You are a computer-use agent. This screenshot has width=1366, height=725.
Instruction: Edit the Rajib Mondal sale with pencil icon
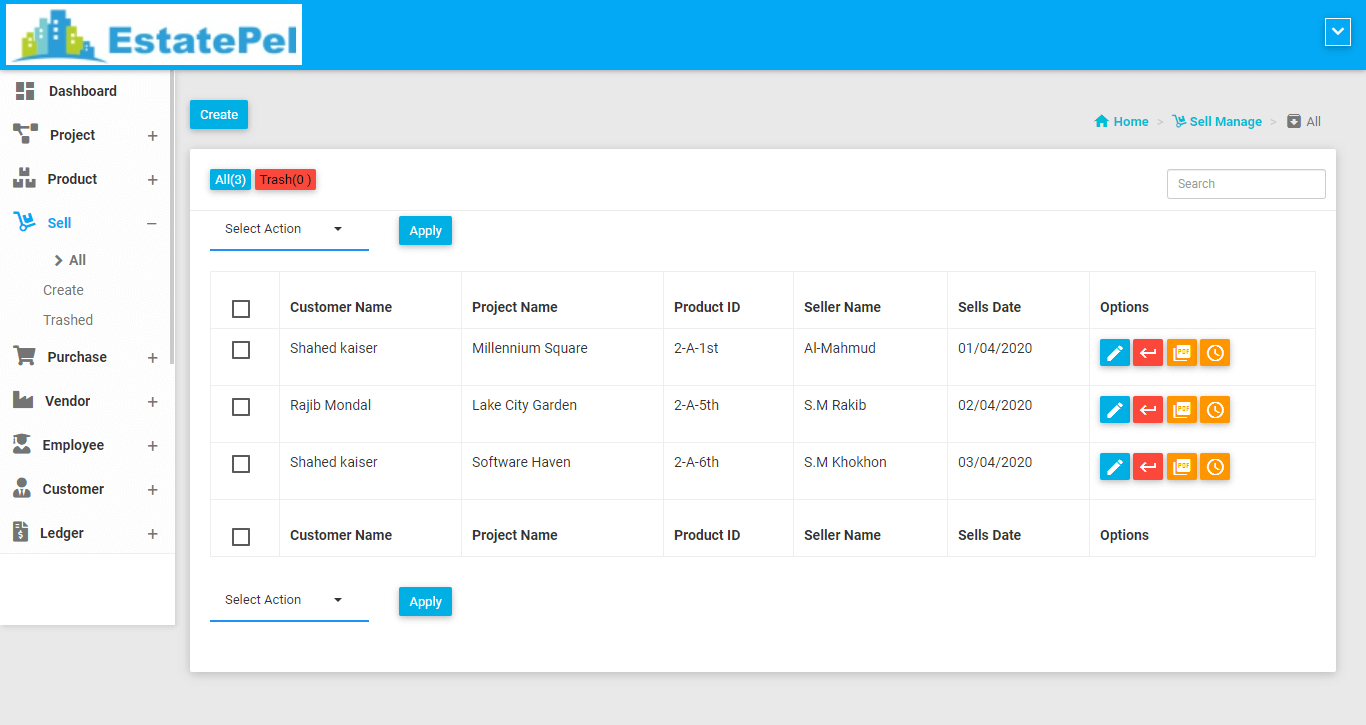click(1115, 410)
